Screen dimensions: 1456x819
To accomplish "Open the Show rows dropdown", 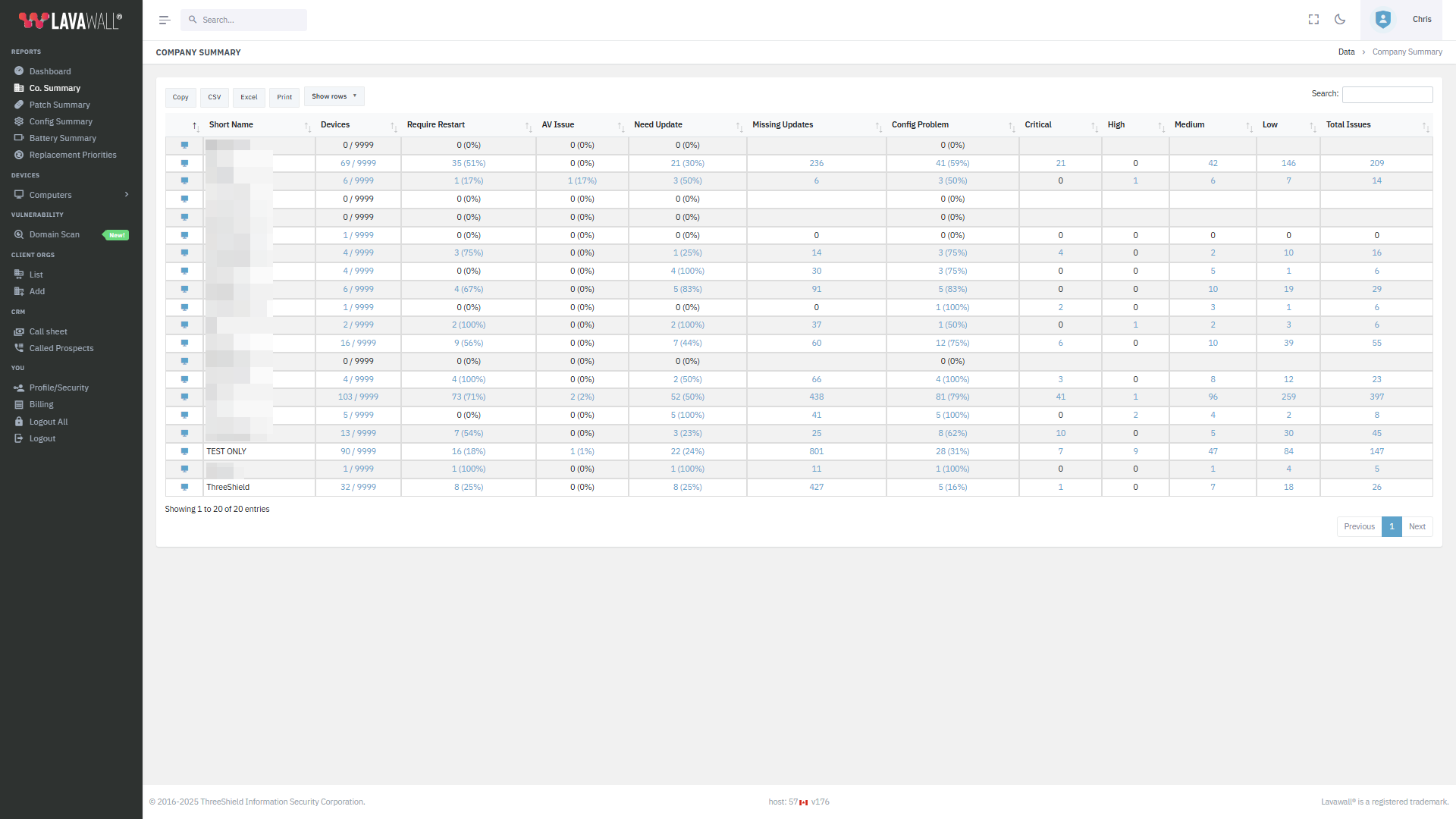I will (x=334, y=96).
